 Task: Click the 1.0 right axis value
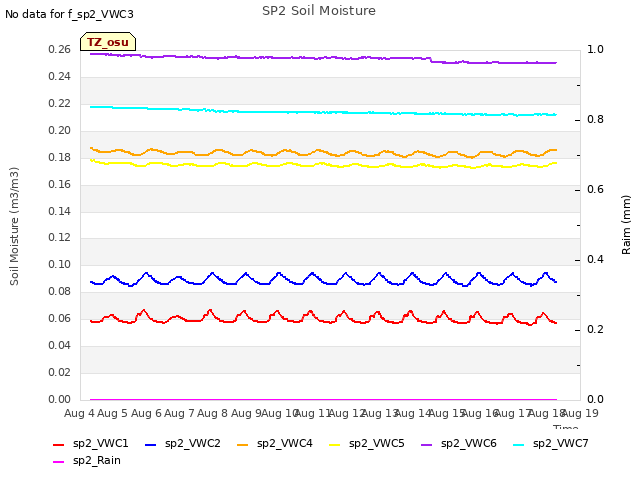point(595,49)
